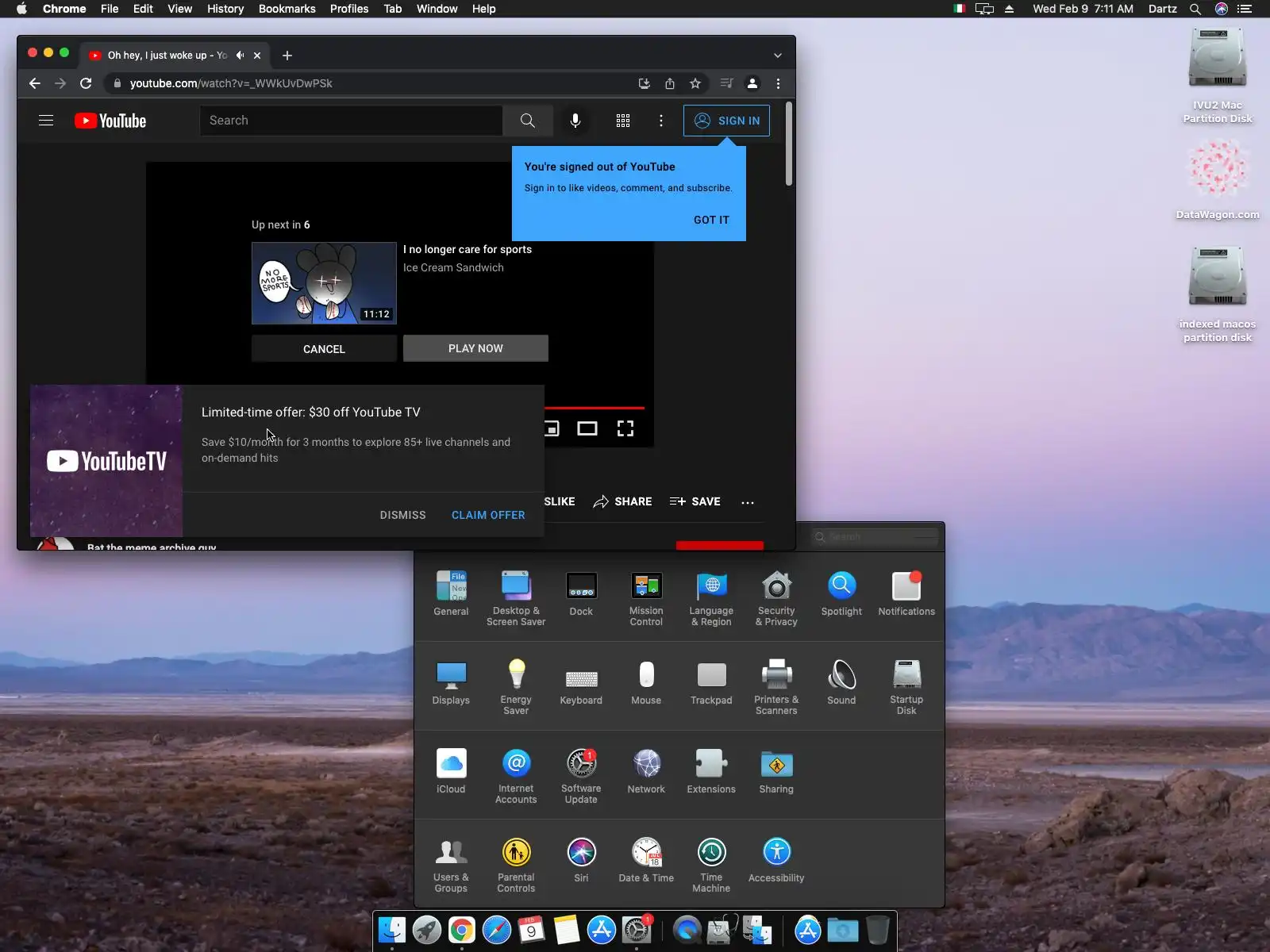Open Spotlight preferences
Image resolution: width=1270 pixels, height=952 pixels.
point(841,593)
